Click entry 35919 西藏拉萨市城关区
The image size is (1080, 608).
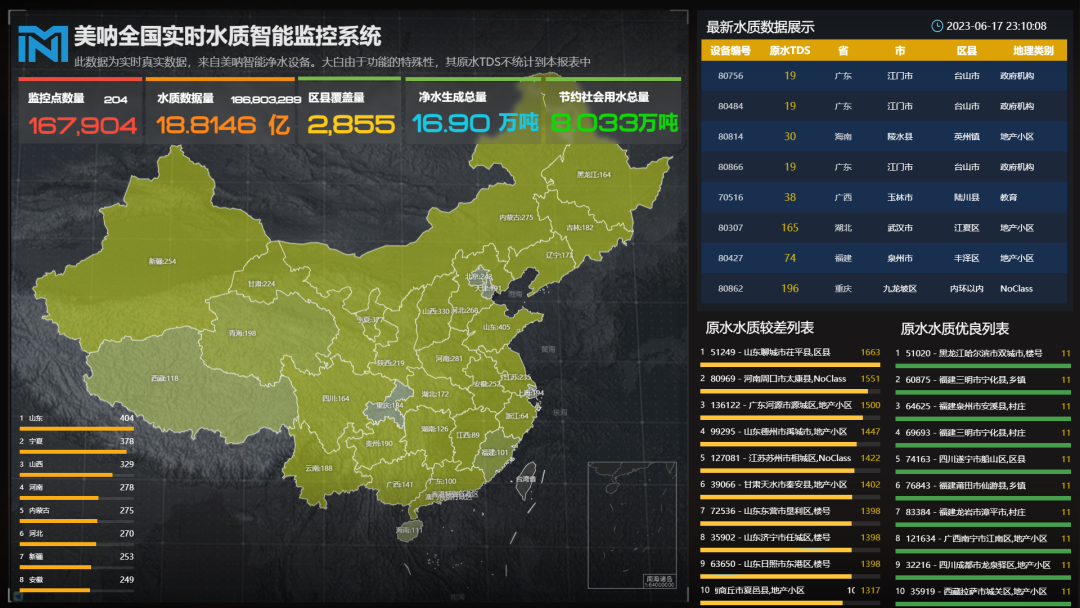[983, 594]
